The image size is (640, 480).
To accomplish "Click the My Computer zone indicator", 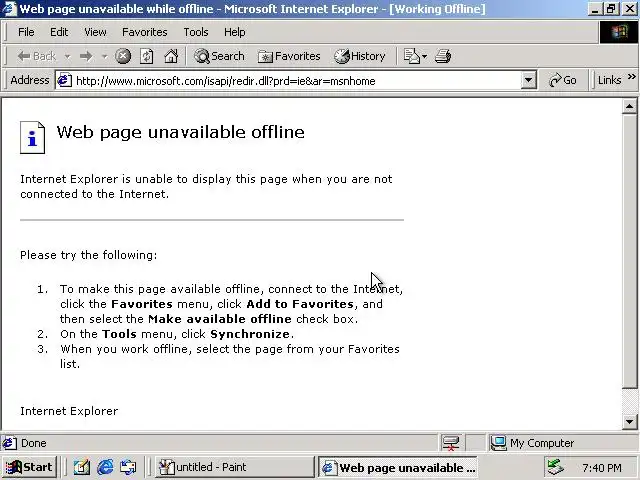I will [532, 443].
